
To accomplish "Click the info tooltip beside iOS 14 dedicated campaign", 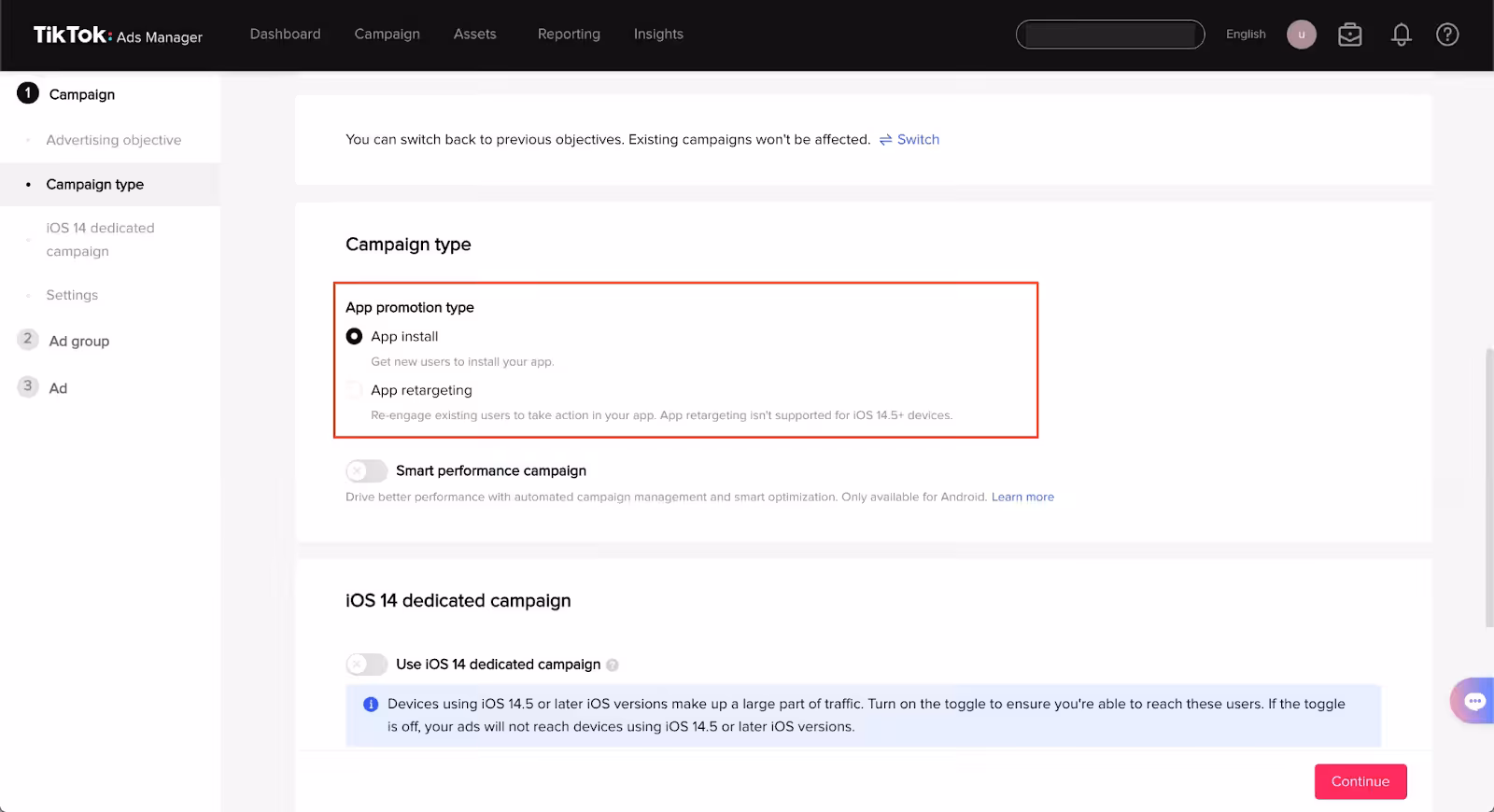I will pyautogui.click(x=613, y=665).
